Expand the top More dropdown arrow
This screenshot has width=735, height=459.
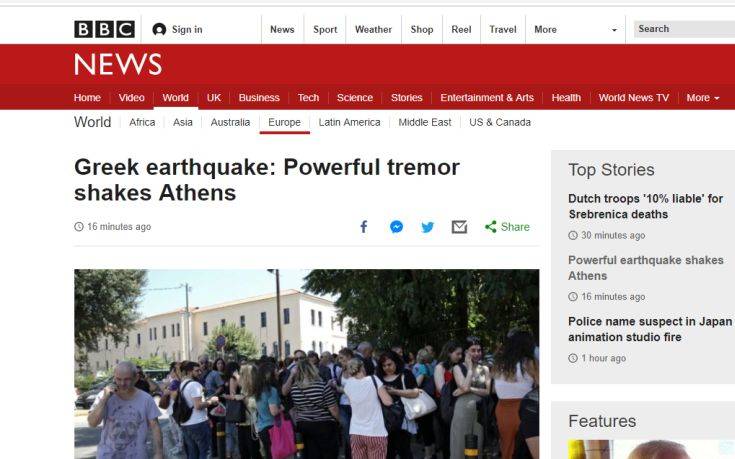[x=614, y=30]
